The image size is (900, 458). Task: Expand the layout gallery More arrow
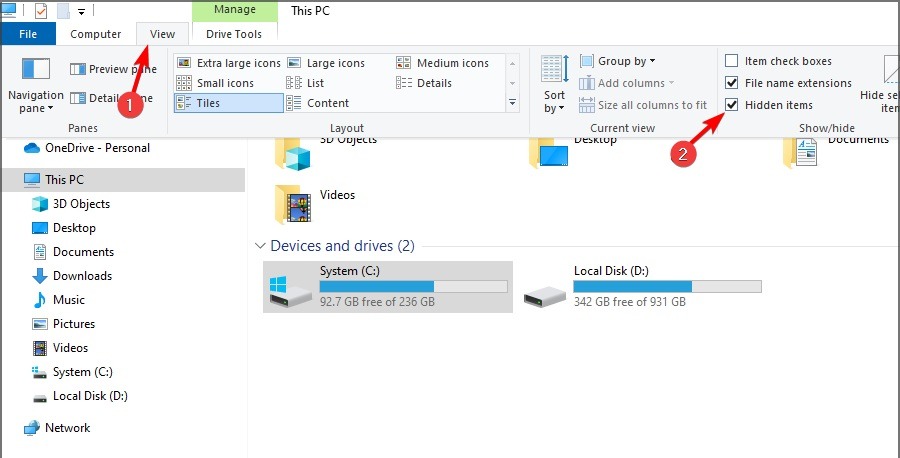513,103
